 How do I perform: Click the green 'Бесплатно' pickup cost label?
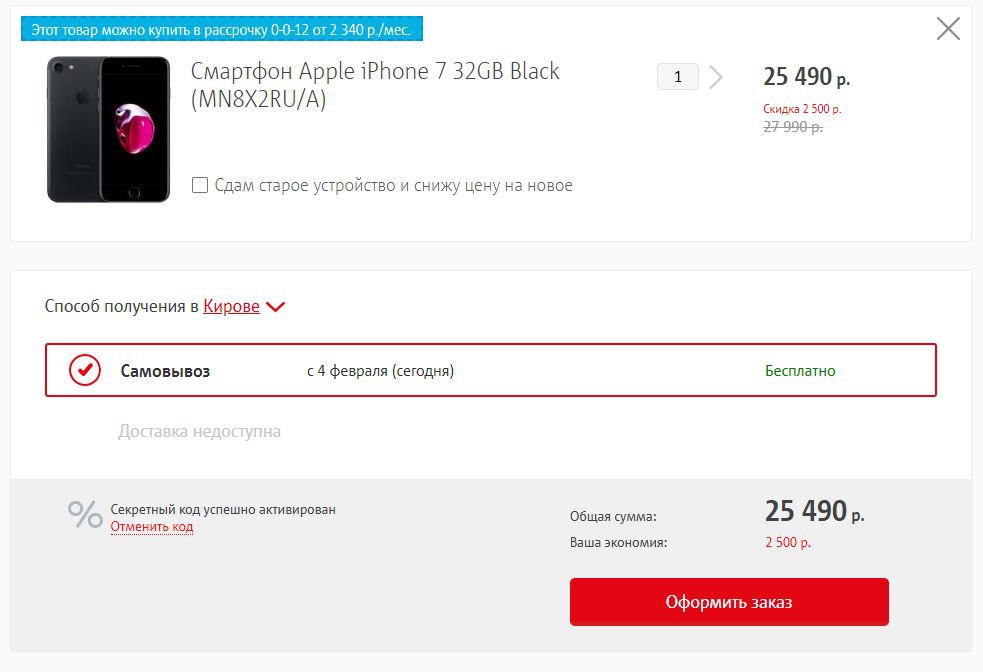click(x=800, y=371)
